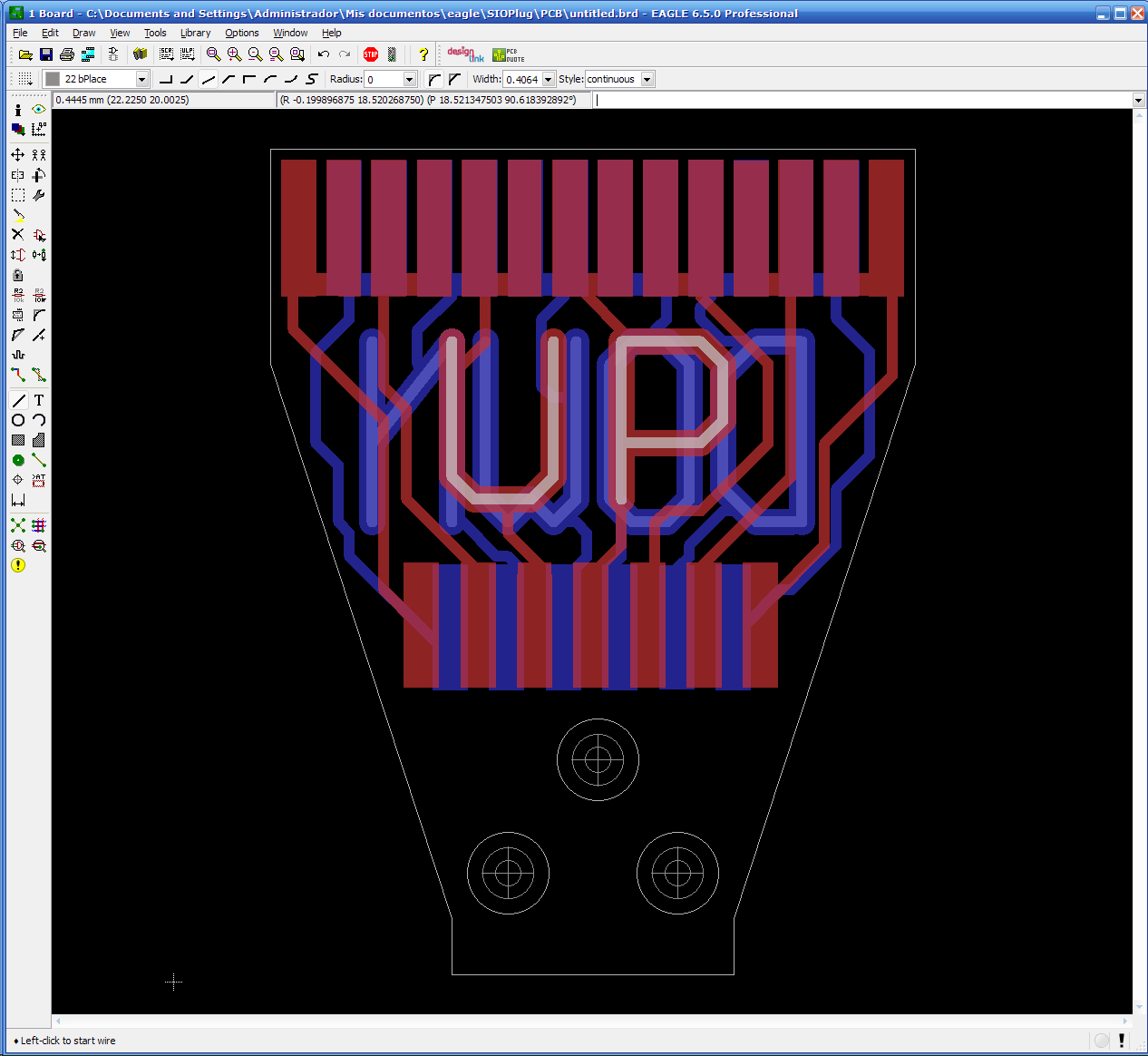Click the Zoom to fit icon

click(213, 54)
